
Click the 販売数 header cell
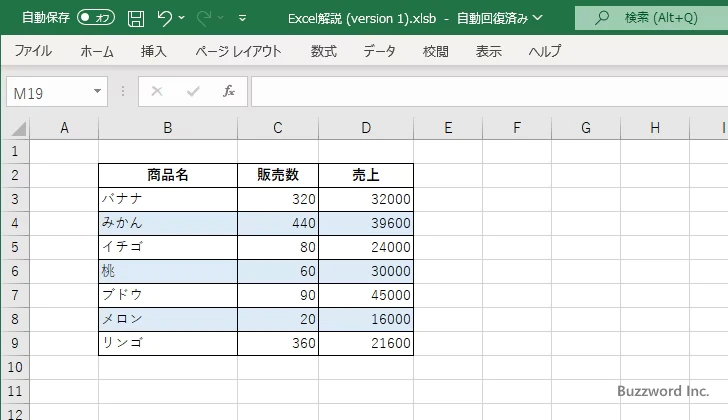pyautogui.click(x=278, y=175)
